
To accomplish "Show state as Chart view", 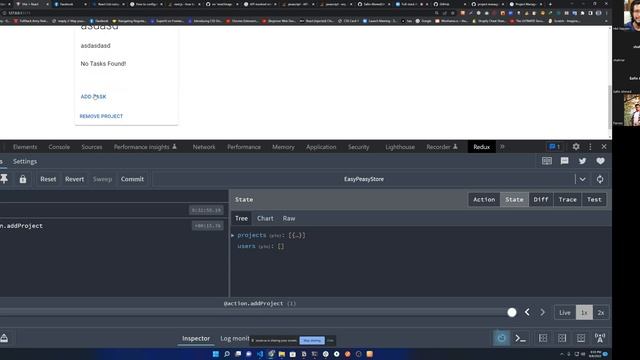I will point(265,218).
